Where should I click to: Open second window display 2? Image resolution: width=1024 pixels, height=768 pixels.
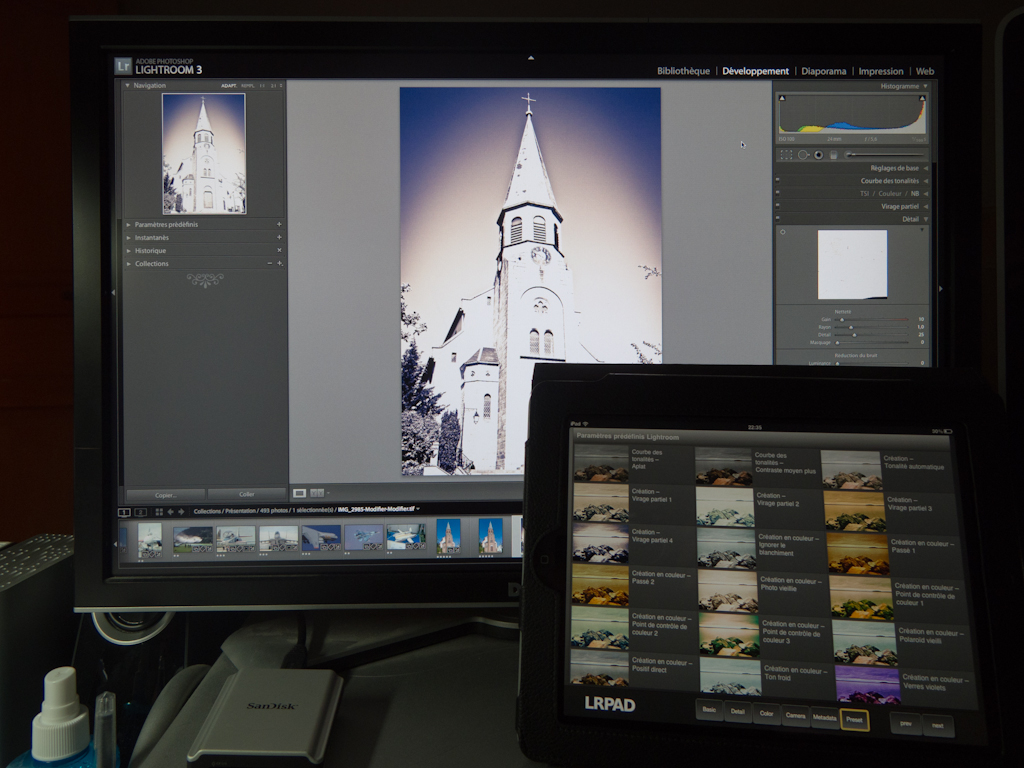140,513
